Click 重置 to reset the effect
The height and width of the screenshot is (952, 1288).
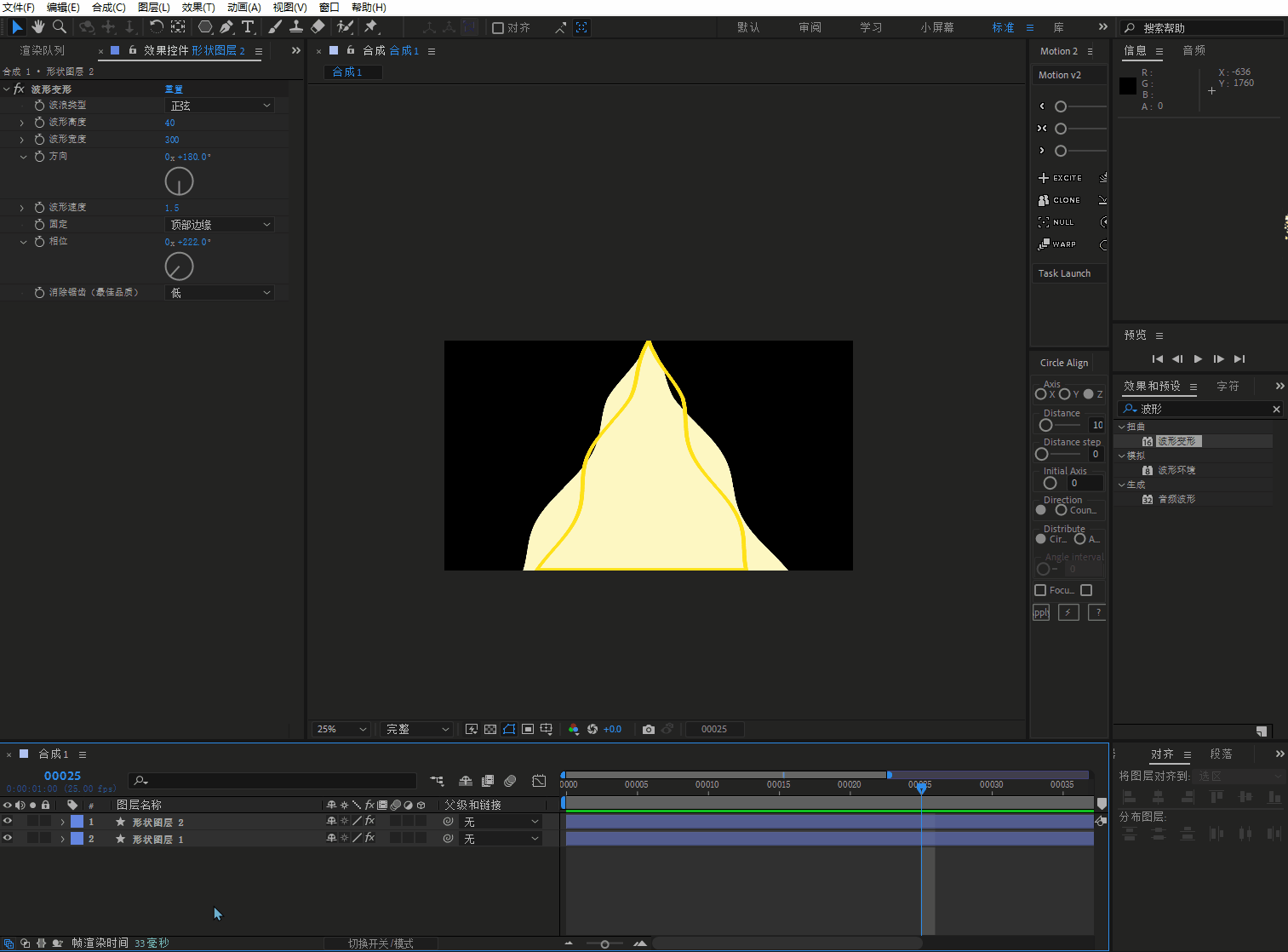174,89
